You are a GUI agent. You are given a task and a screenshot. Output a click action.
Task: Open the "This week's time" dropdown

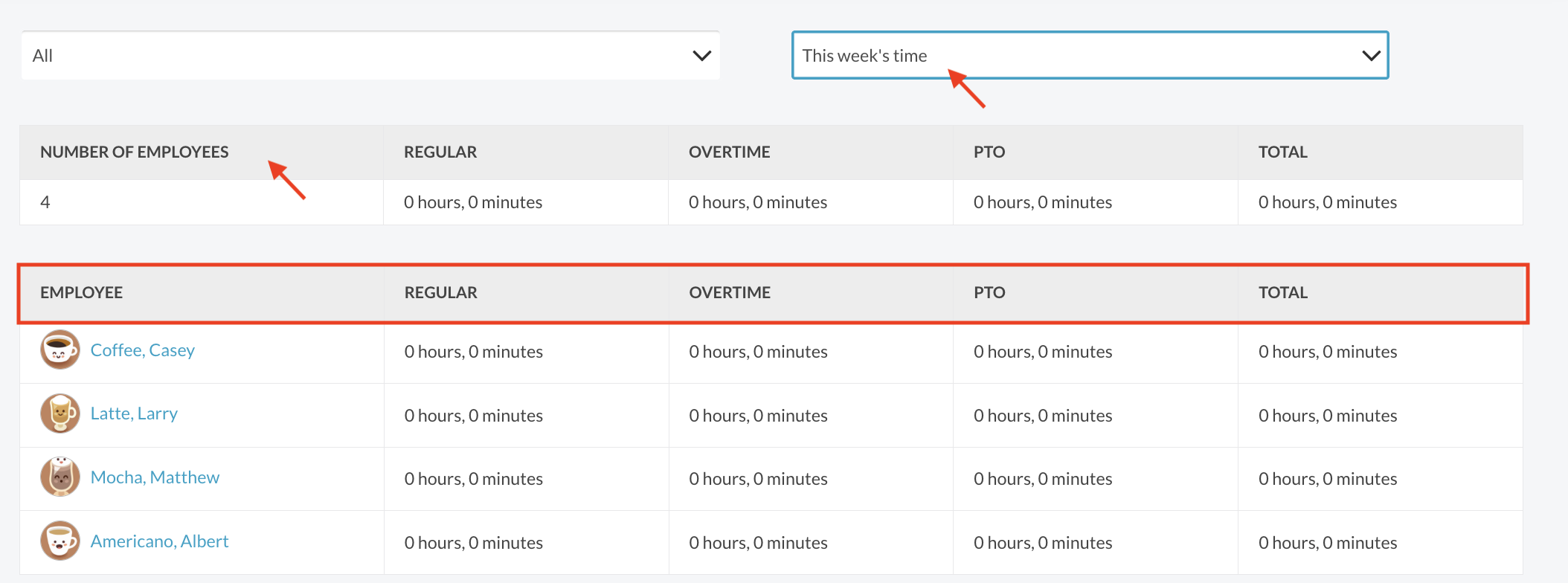1089,56
